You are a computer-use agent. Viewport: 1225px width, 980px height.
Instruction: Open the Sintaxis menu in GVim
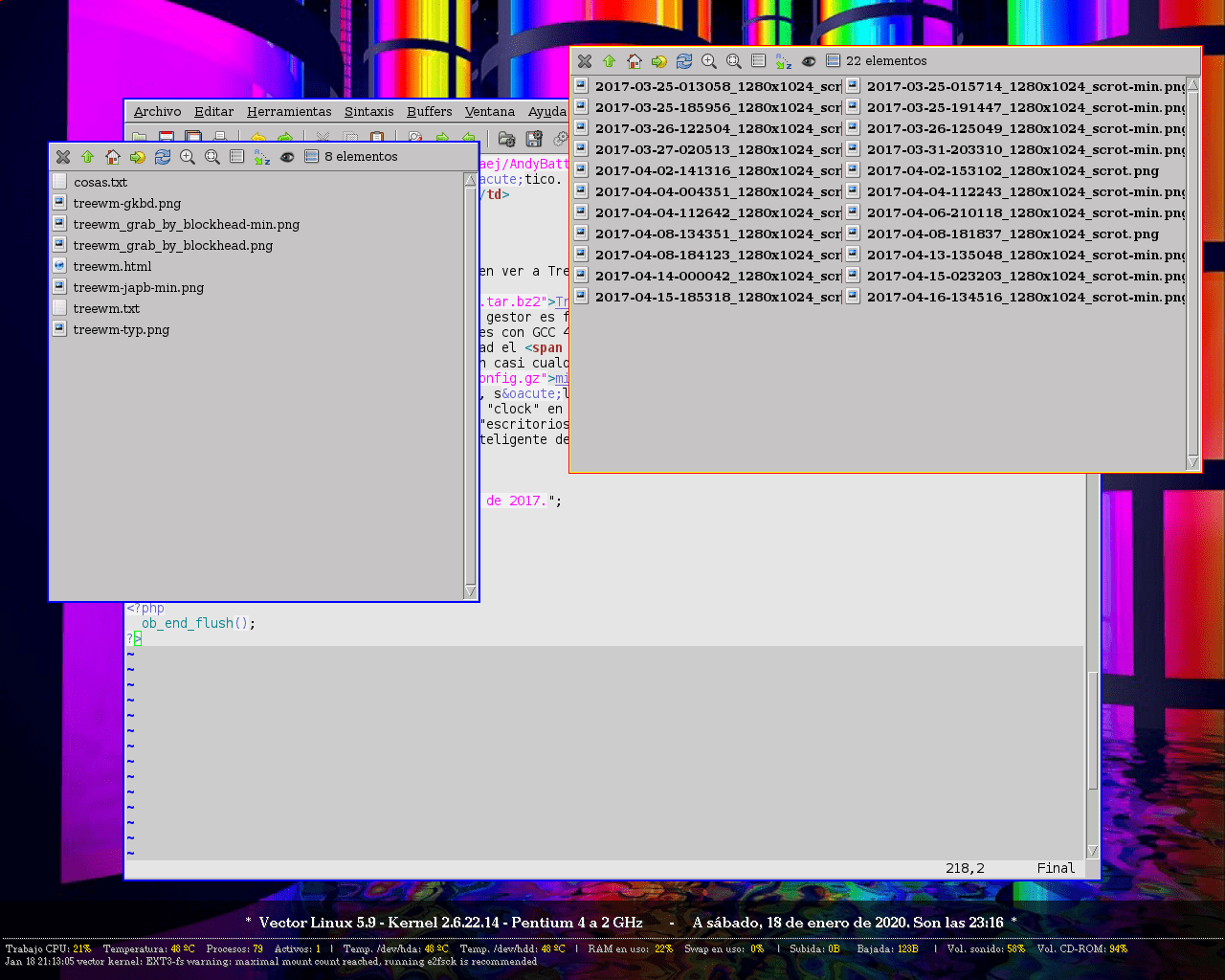coord(368,112)
